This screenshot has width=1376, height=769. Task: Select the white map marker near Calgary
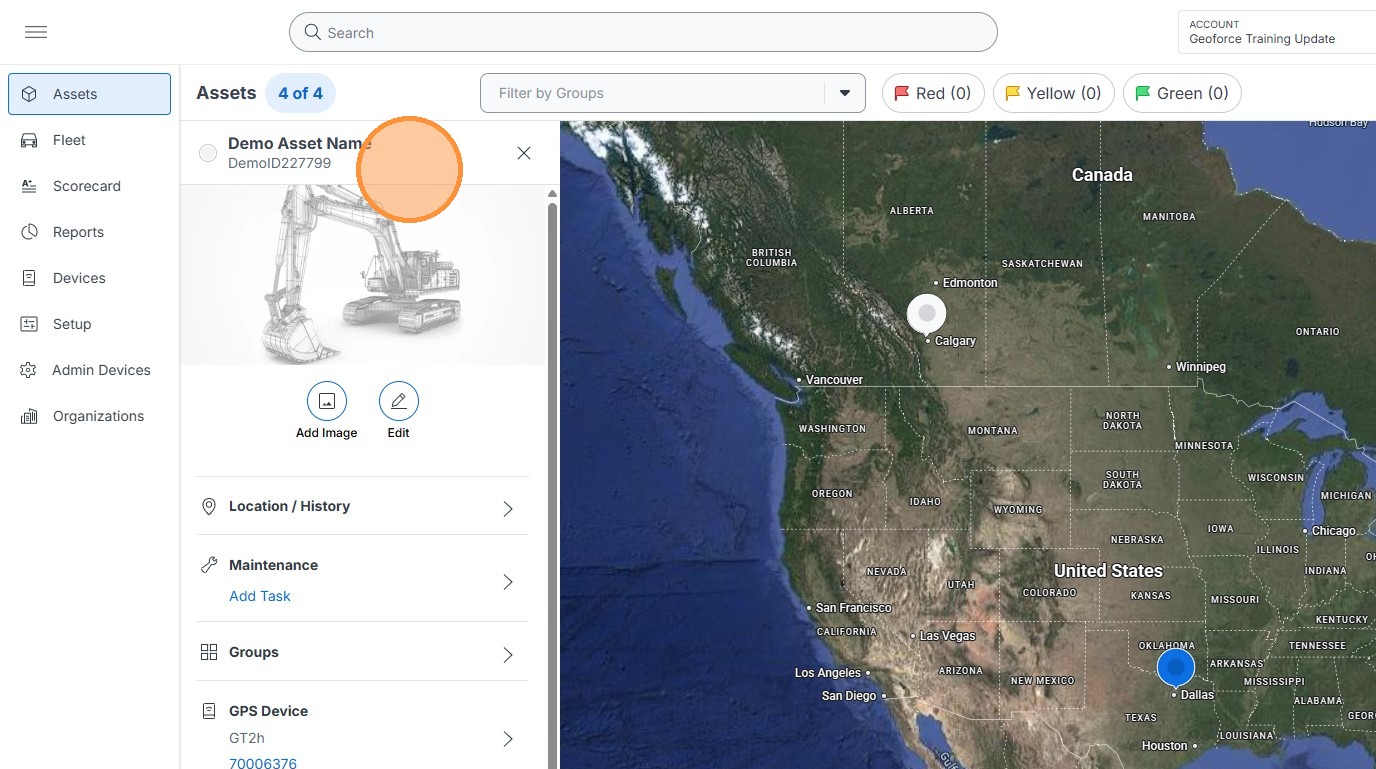tap(927, 314)
